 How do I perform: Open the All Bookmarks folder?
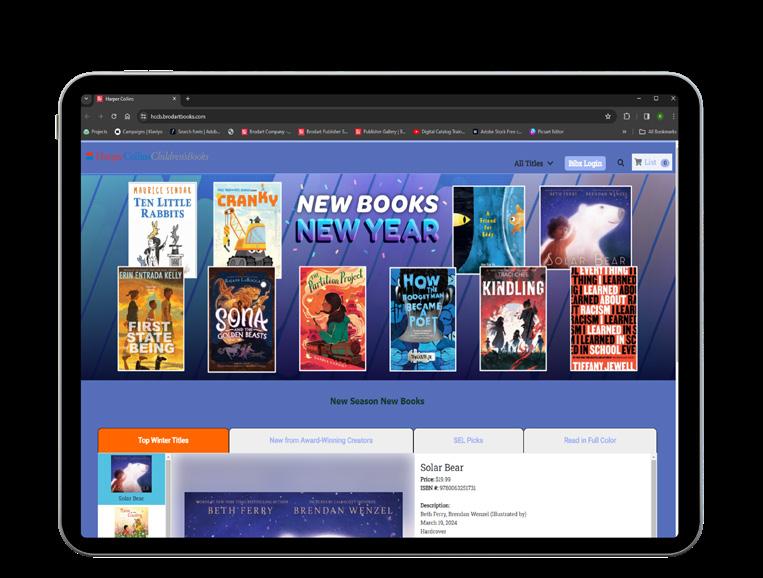(x=657, y=132)
